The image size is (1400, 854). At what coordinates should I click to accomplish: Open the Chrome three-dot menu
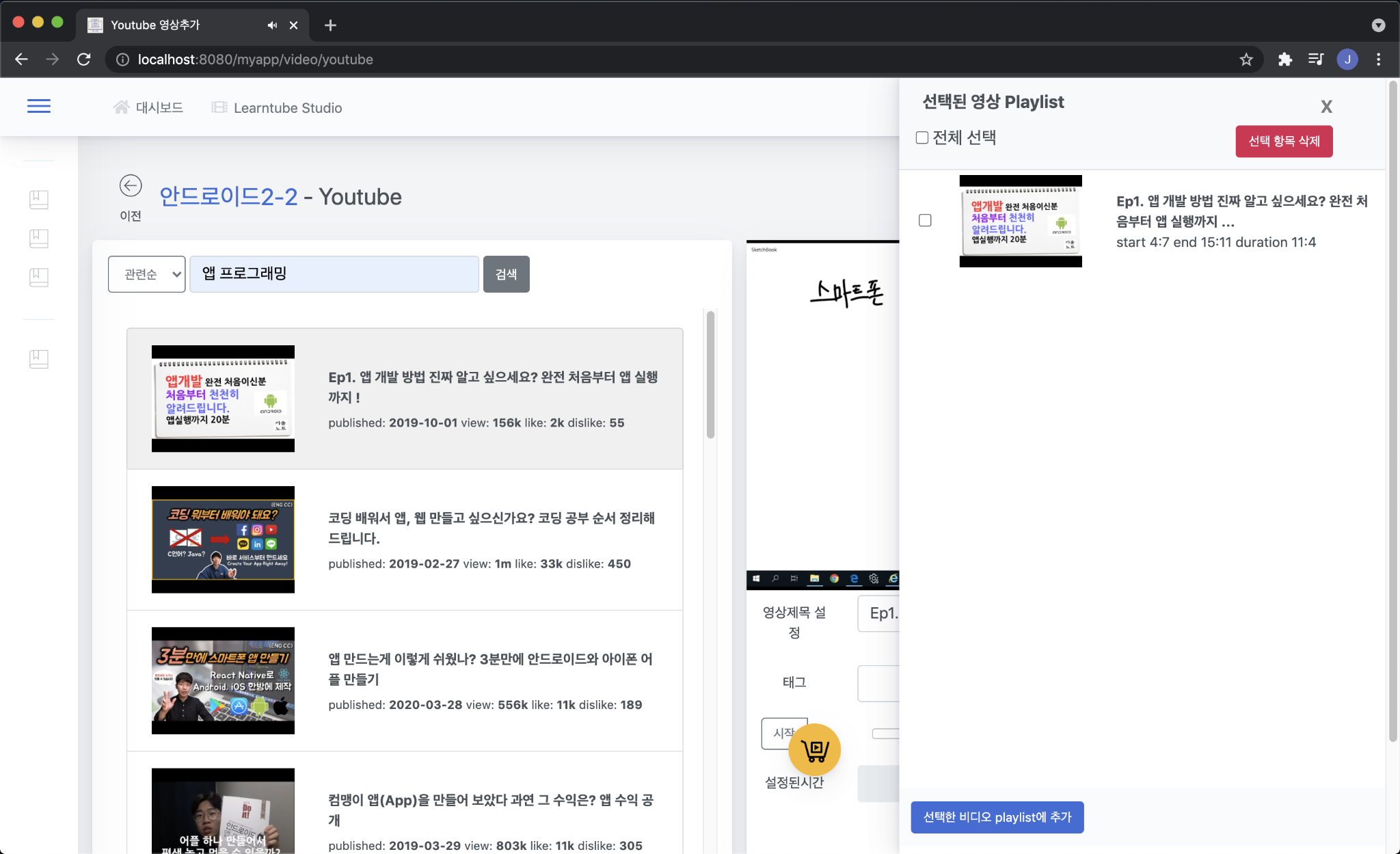click(x=1379, y=59)
